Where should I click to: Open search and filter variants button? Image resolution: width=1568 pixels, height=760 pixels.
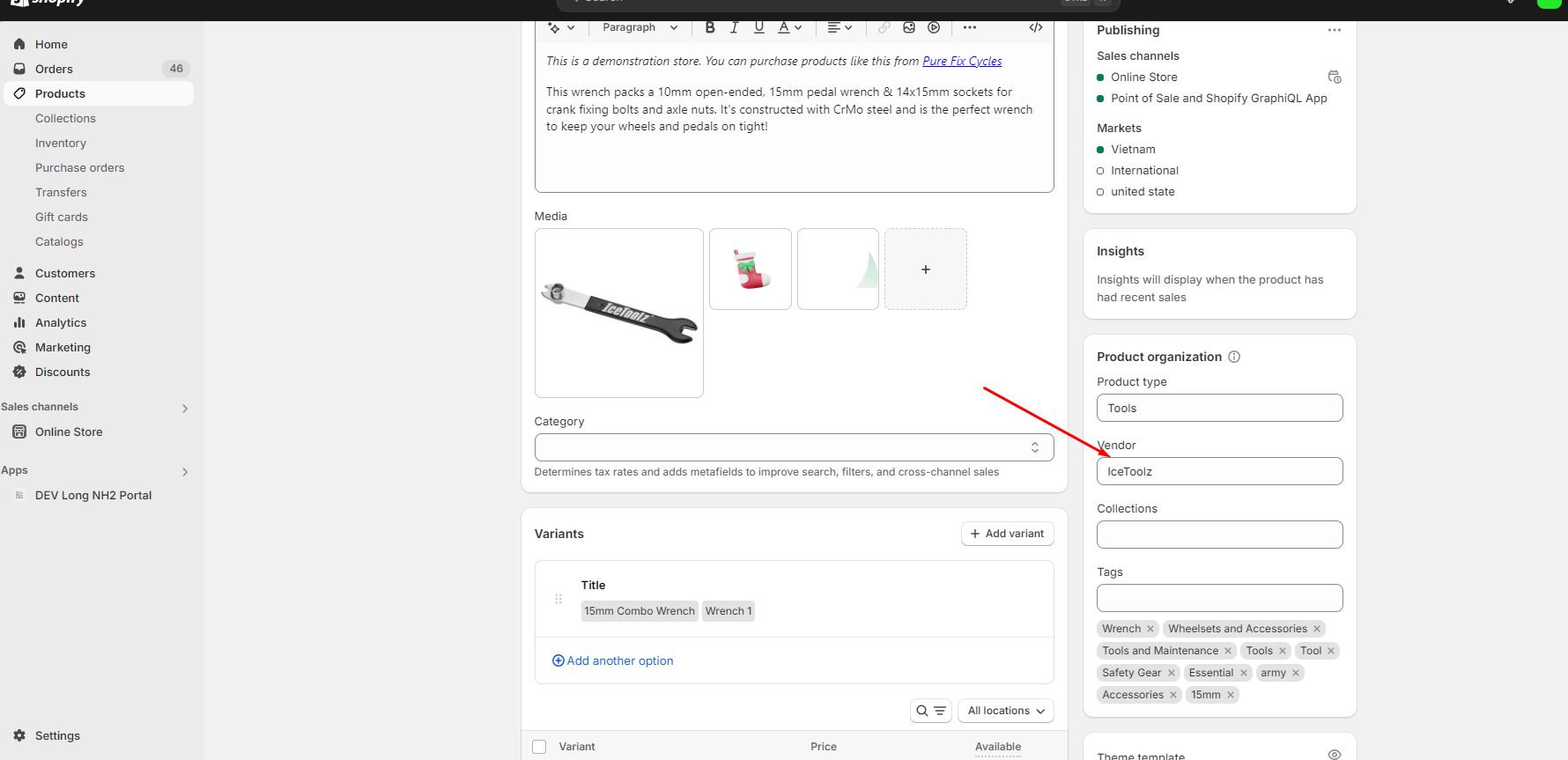point(930,711)
